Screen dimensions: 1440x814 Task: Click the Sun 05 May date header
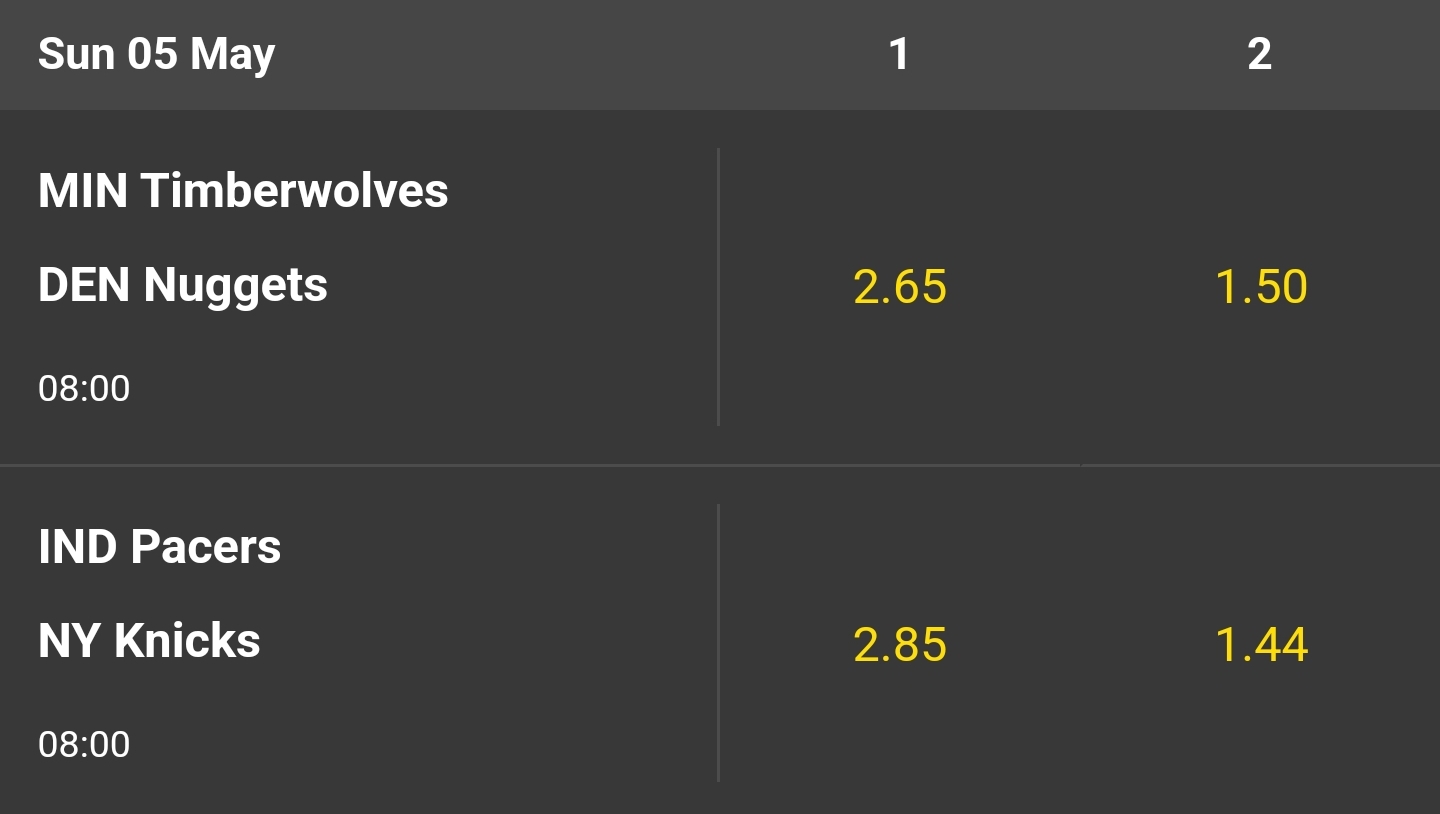click(156, 54)
